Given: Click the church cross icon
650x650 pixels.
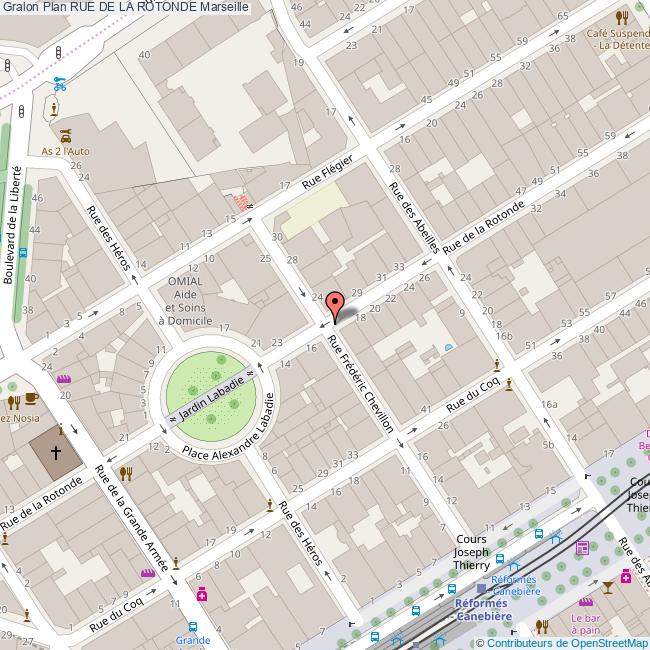Looking at the screenshot, I should [x=55, y=453].
